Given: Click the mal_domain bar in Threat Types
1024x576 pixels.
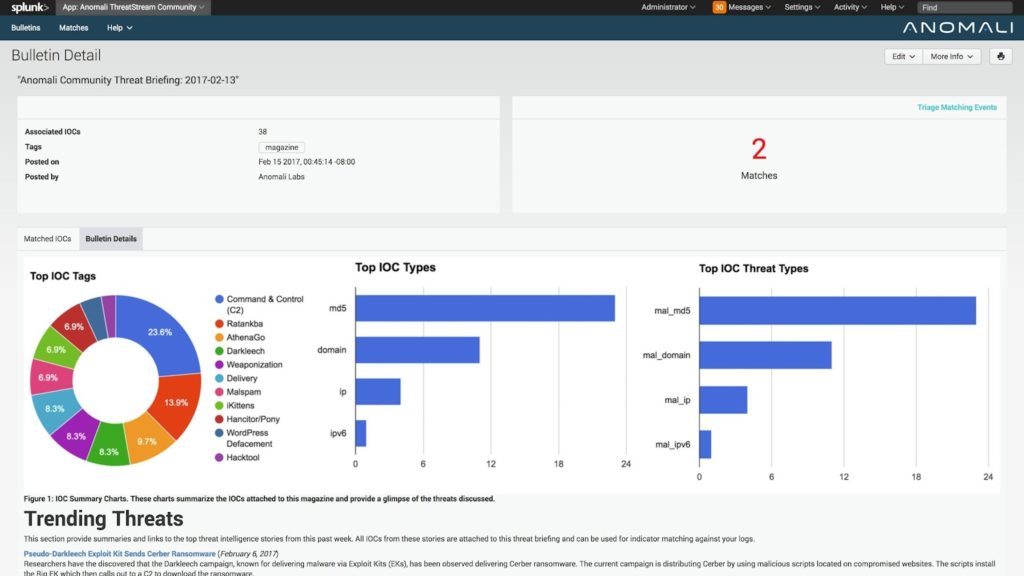Looking at the screenshot, I should pos(765,355).
